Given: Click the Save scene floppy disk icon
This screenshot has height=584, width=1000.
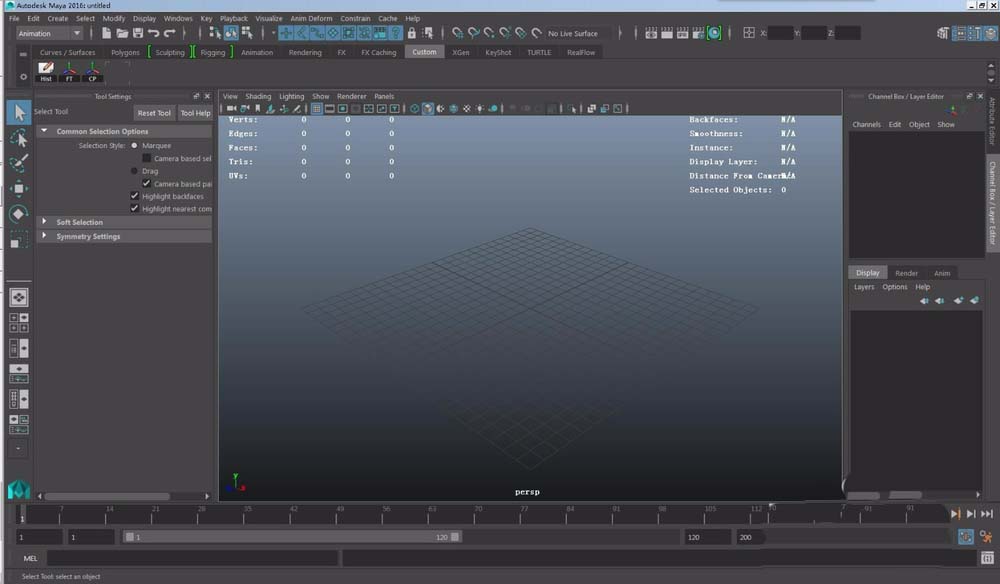Looking at the screenshot, I should [x=138, y=33].
